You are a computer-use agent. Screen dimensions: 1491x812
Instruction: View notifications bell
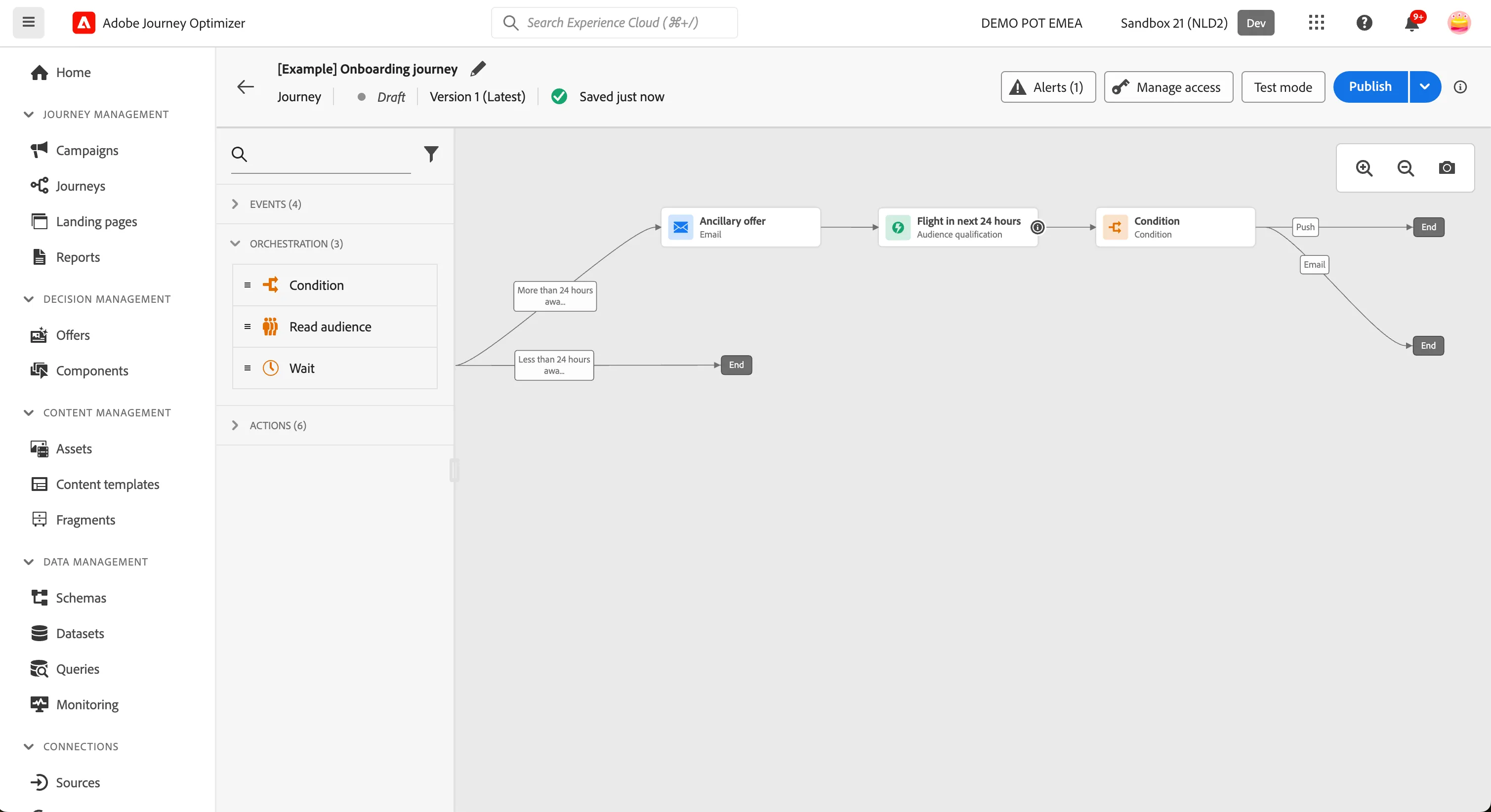1412,23
